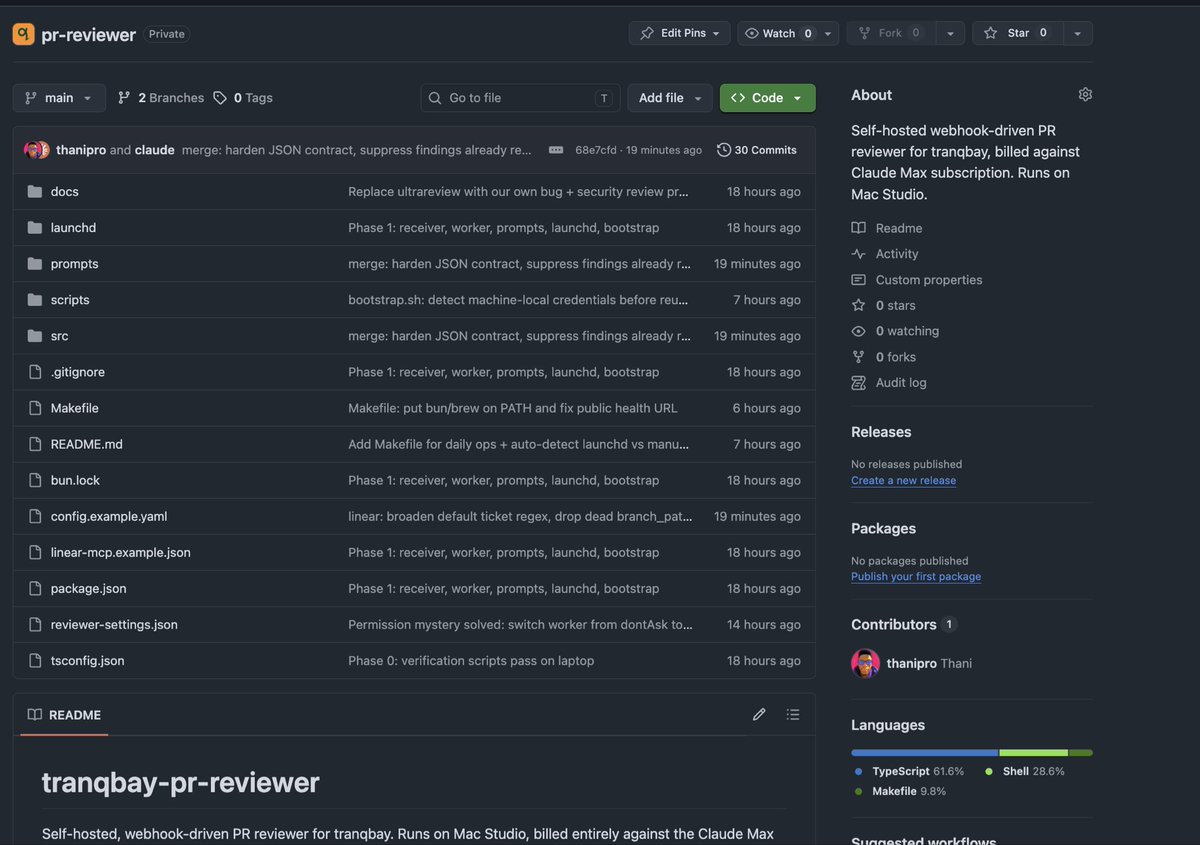Screen dimensions: 1200x845
Task: Open the Releases heading link
Action: (x=881, y=432)
